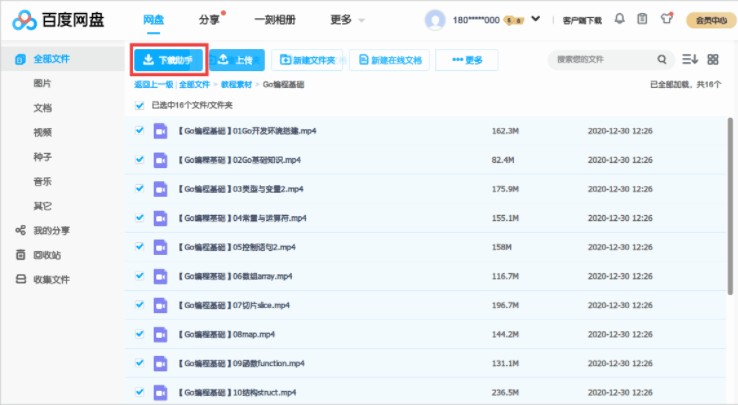Click the video icon of 10结构struct.mp4

[160, 393]
